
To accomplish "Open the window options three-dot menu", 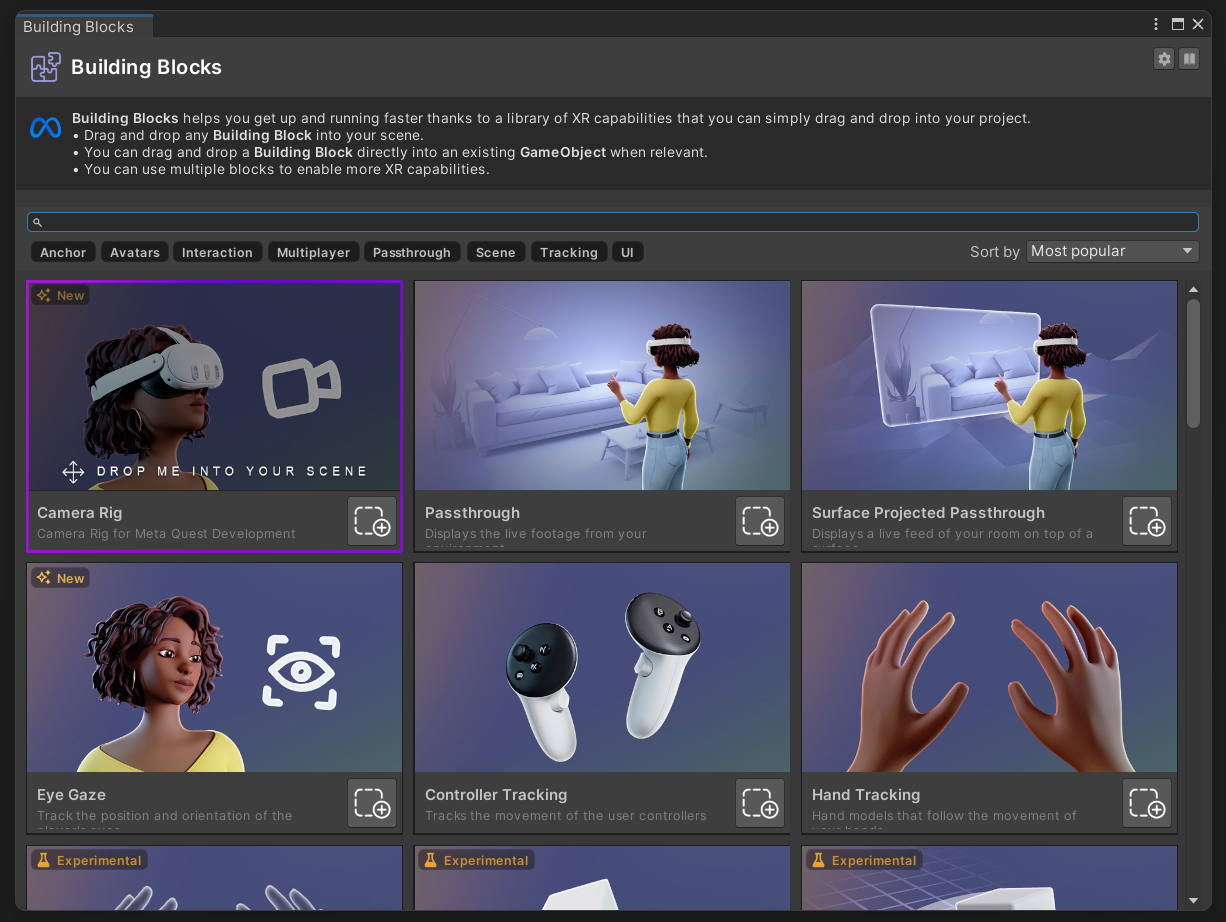I will 1155,23.
